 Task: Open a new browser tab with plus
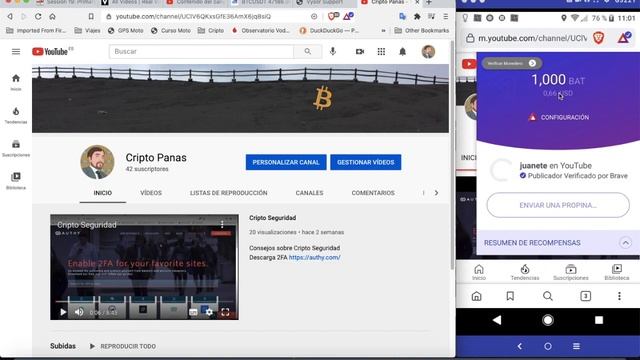click(x=429, y=2)
